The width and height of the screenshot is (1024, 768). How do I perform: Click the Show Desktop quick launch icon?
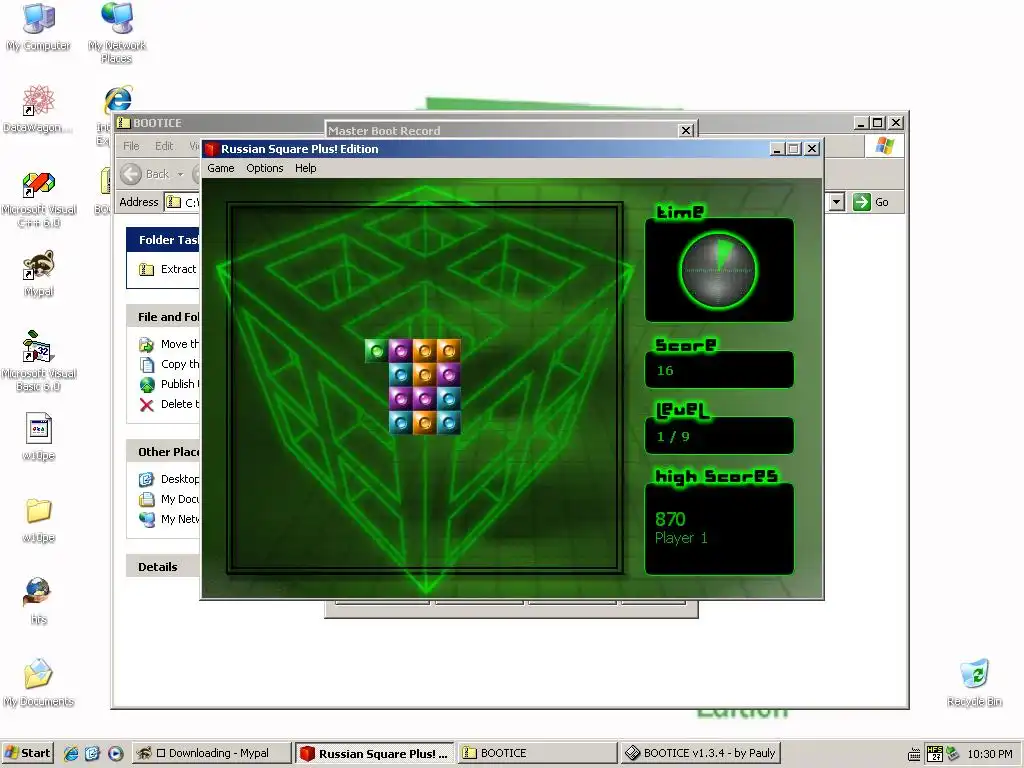pos(93,753)
